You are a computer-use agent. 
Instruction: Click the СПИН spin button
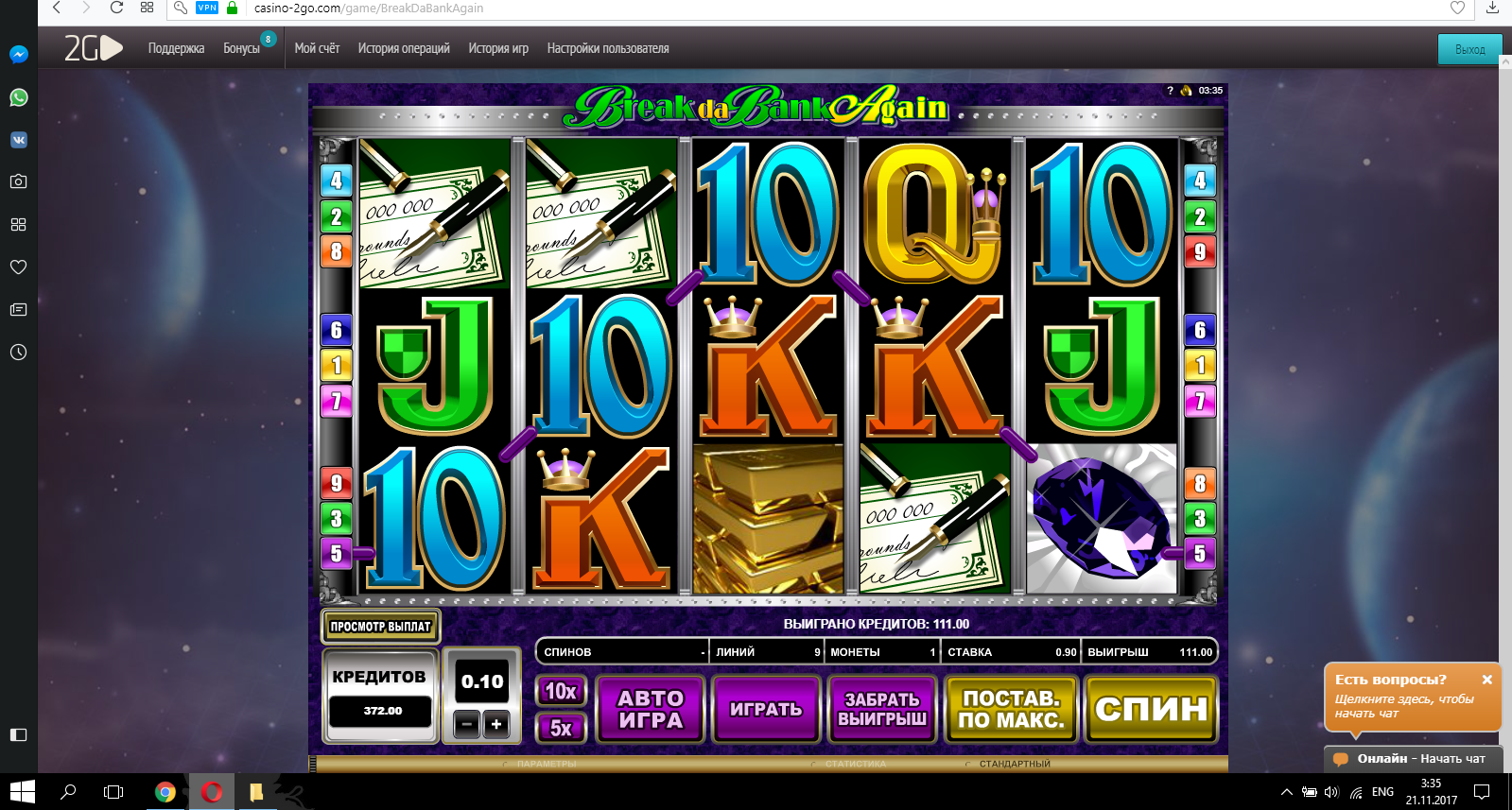1151,709
